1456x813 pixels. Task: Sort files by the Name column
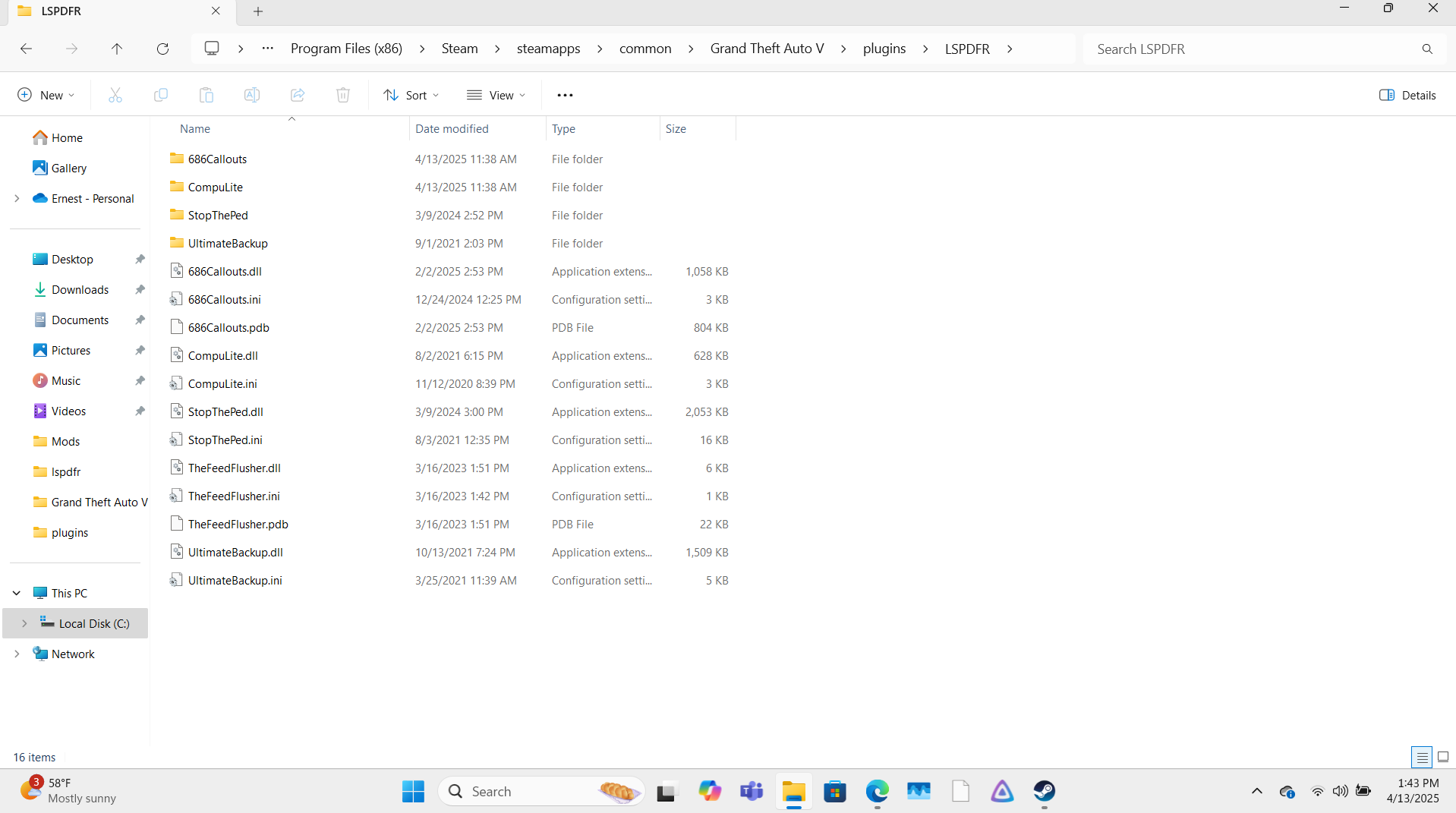coord(195,128)
